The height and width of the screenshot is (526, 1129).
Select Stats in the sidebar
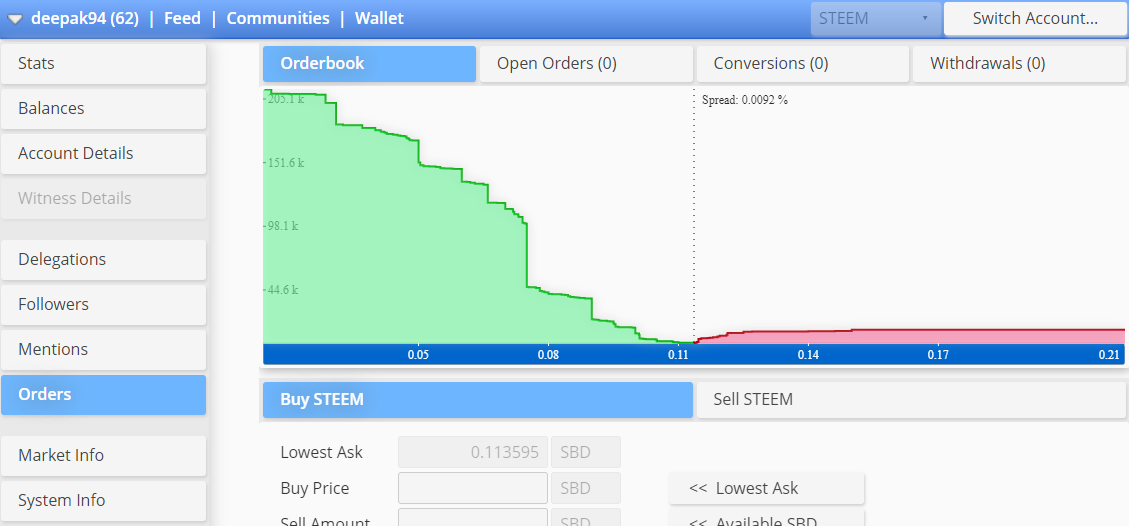104,64
